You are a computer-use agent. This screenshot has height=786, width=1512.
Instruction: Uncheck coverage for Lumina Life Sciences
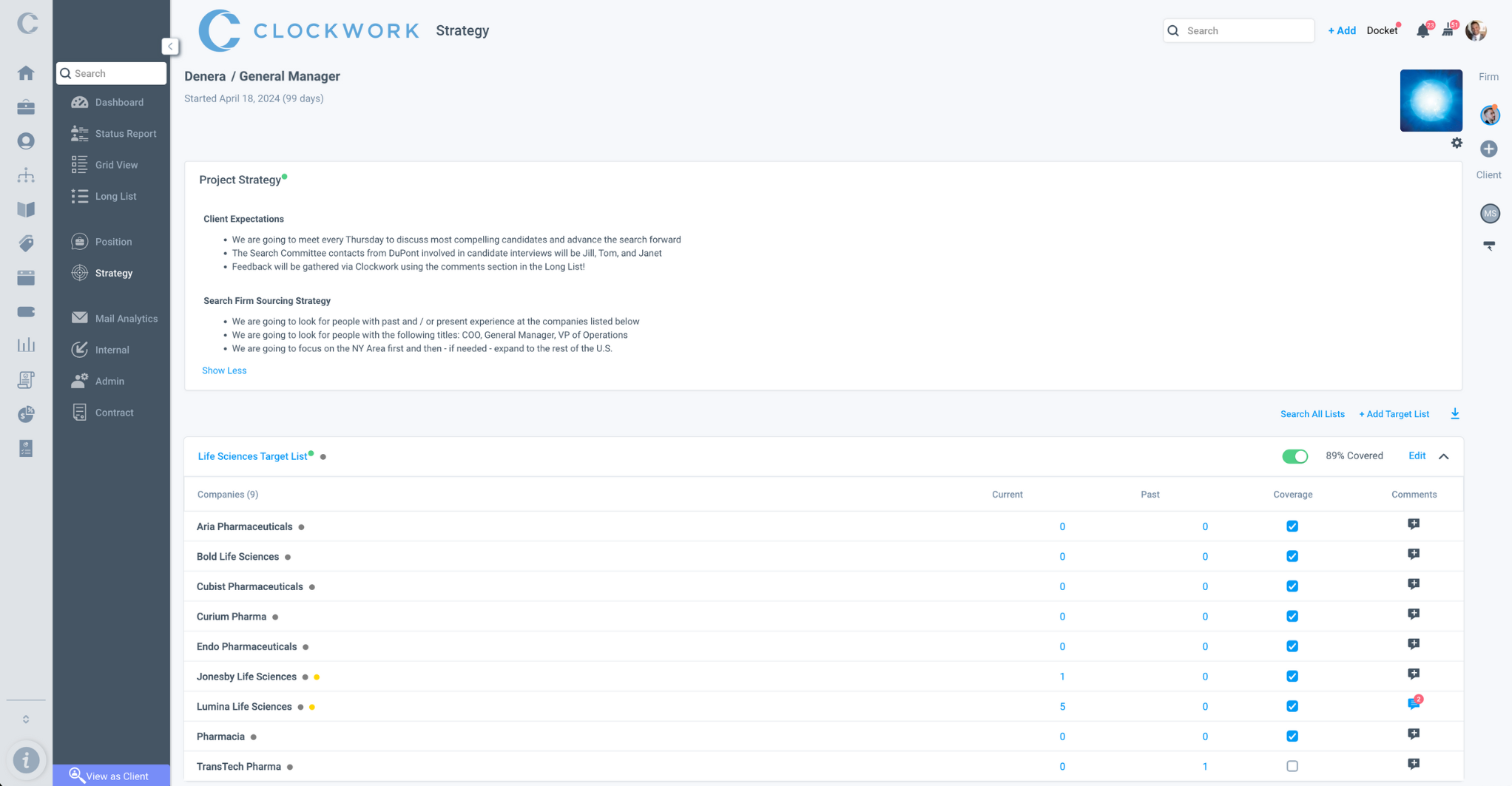[1292, 706]
